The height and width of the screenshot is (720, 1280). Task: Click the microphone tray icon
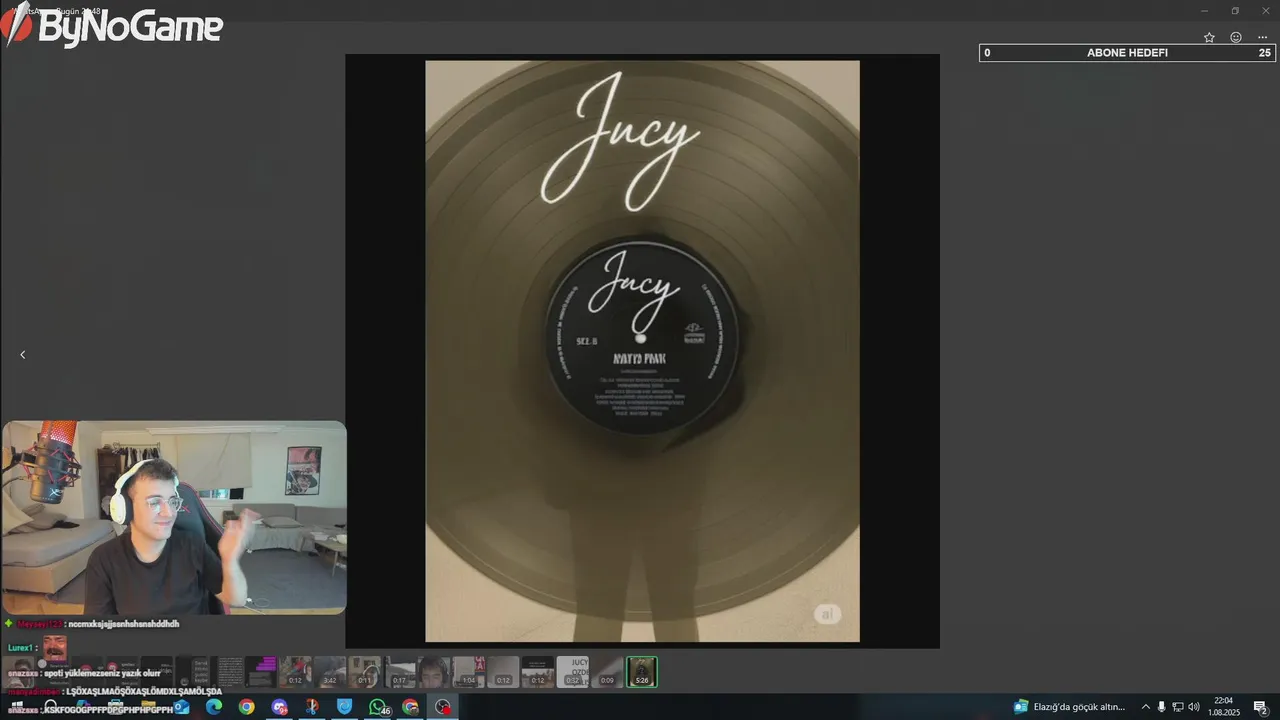[x=1162, y=707]
